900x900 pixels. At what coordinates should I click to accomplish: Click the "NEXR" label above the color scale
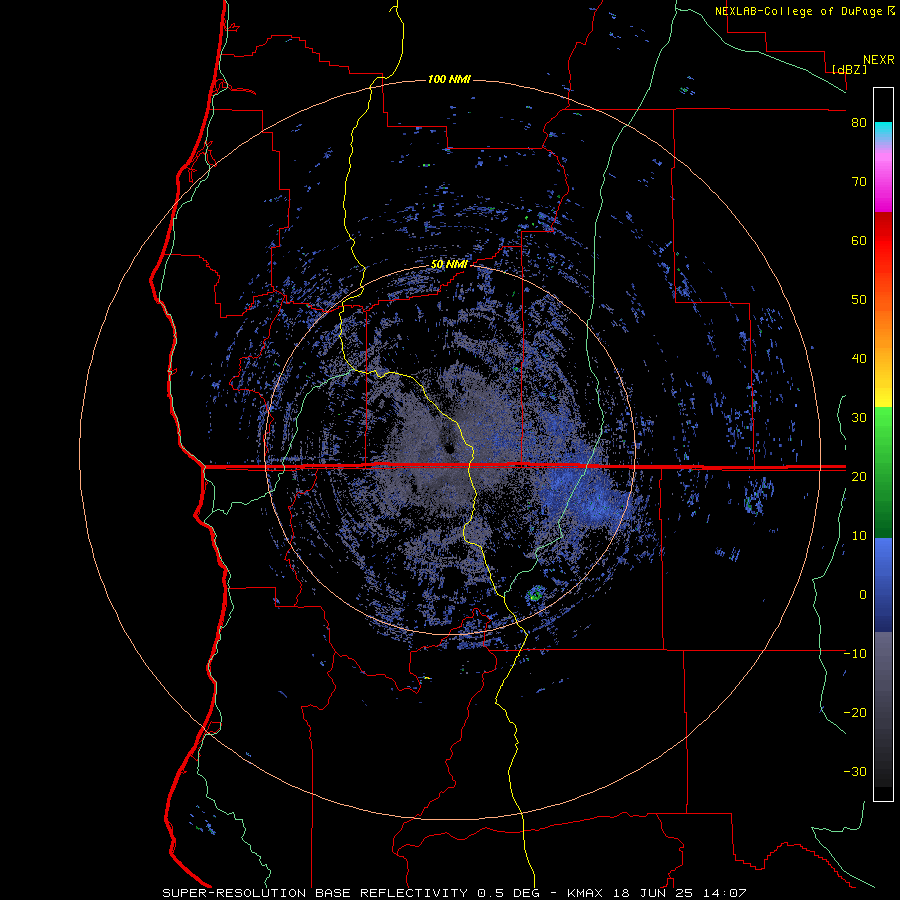point(879,60)
